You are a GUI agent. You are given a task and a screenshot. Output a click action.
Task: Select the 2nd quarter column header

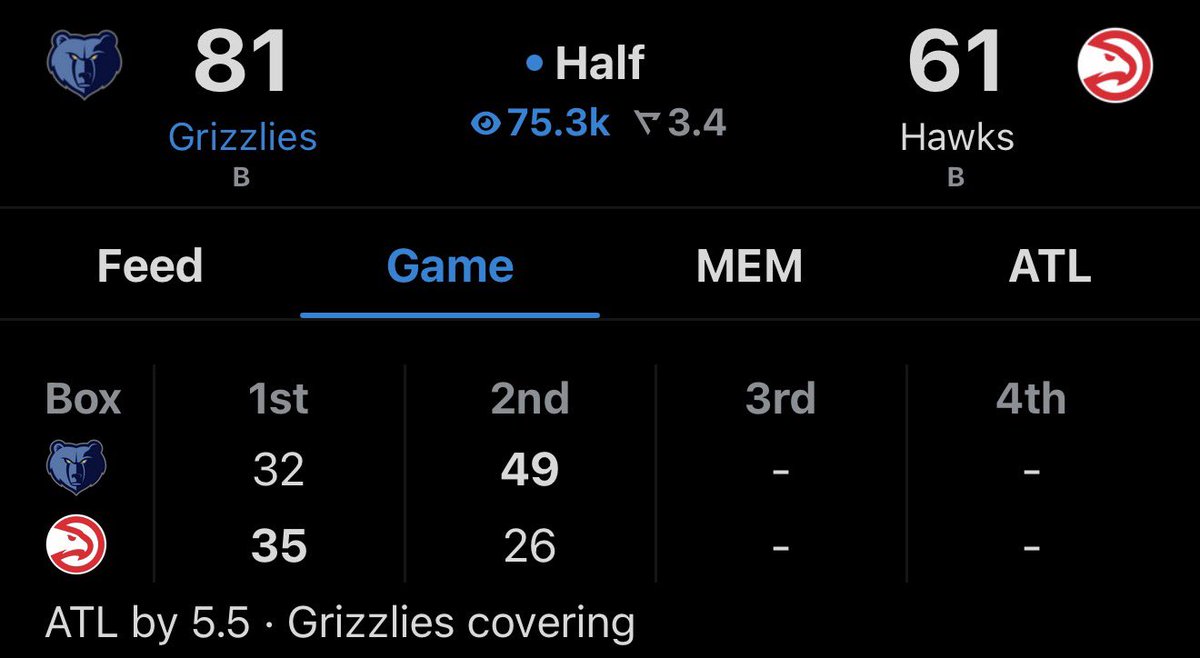530,399
